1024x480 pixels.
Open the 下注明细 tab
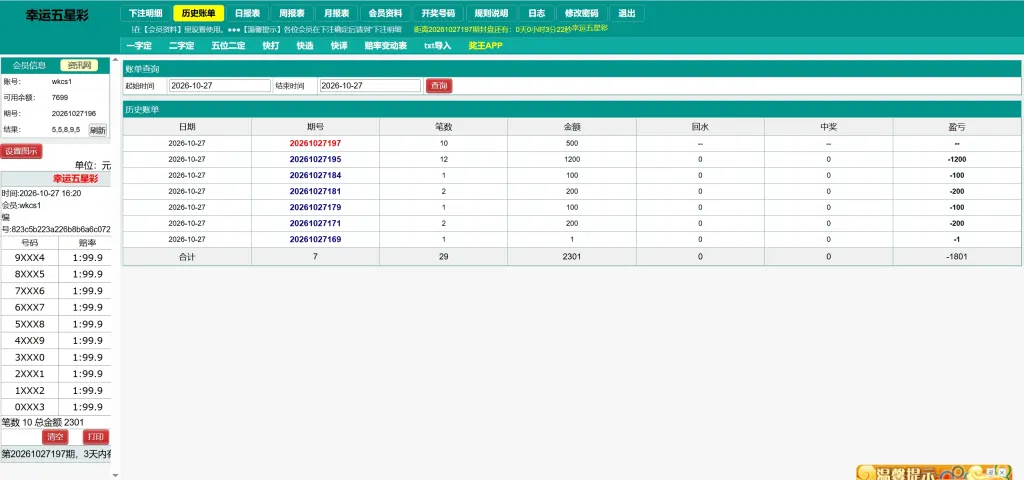click(145, 13)
